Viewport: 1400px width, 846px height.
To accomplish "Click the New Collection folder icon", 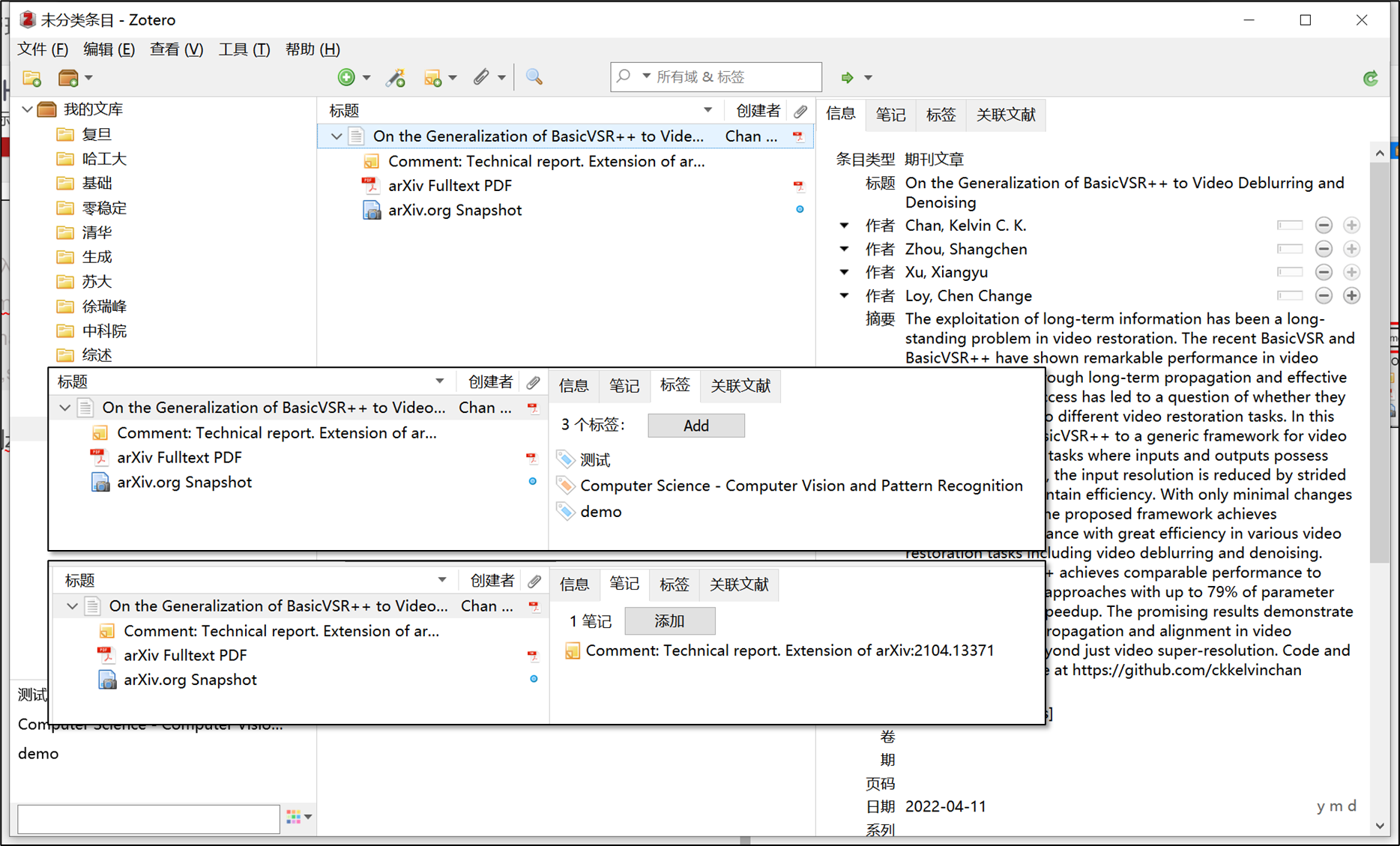I will point(32,77).
